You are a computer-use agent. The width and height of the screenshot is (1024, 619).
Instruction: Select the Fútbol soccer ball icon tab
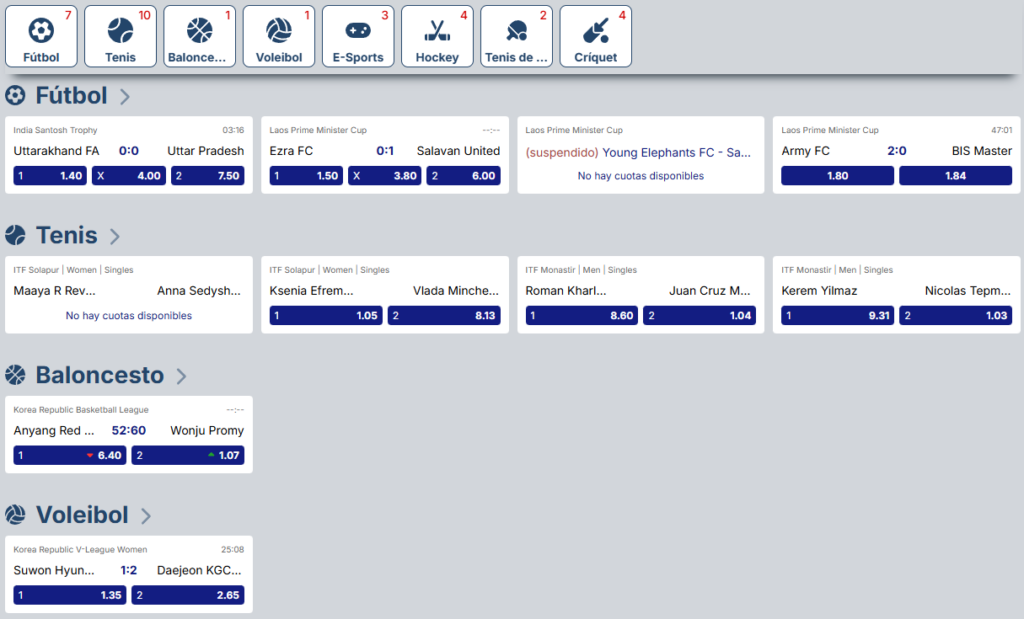click(41, 31)
